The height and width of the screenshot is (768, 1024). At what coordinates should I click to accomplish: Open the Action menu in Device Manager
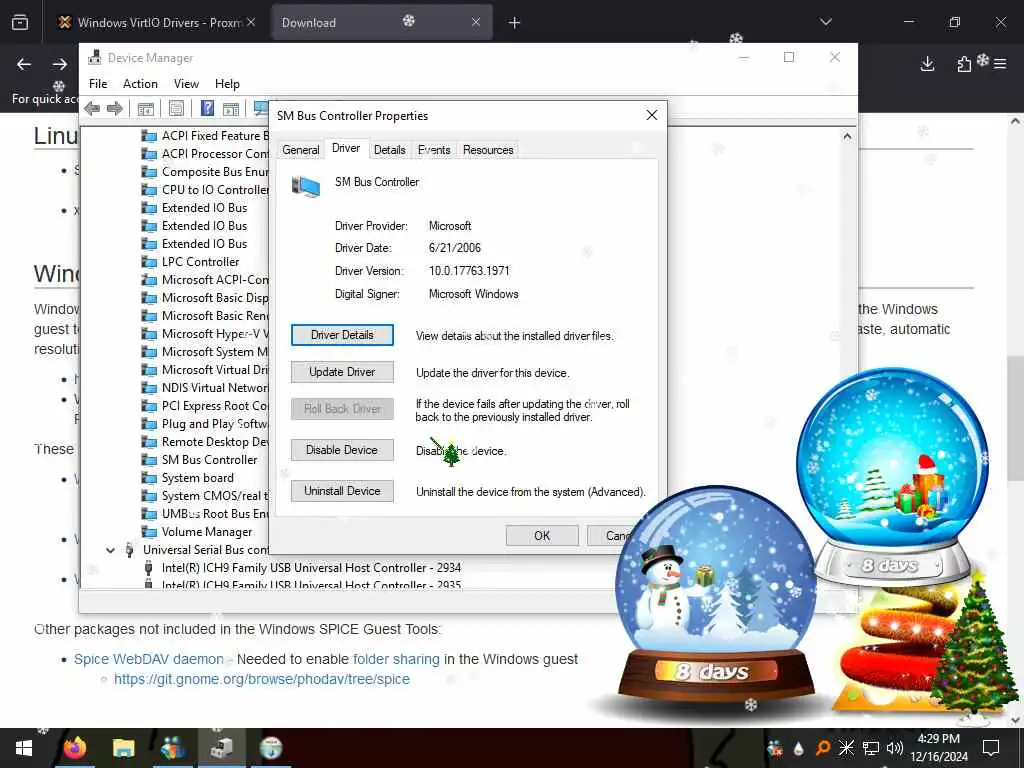(x=140, y=84)
